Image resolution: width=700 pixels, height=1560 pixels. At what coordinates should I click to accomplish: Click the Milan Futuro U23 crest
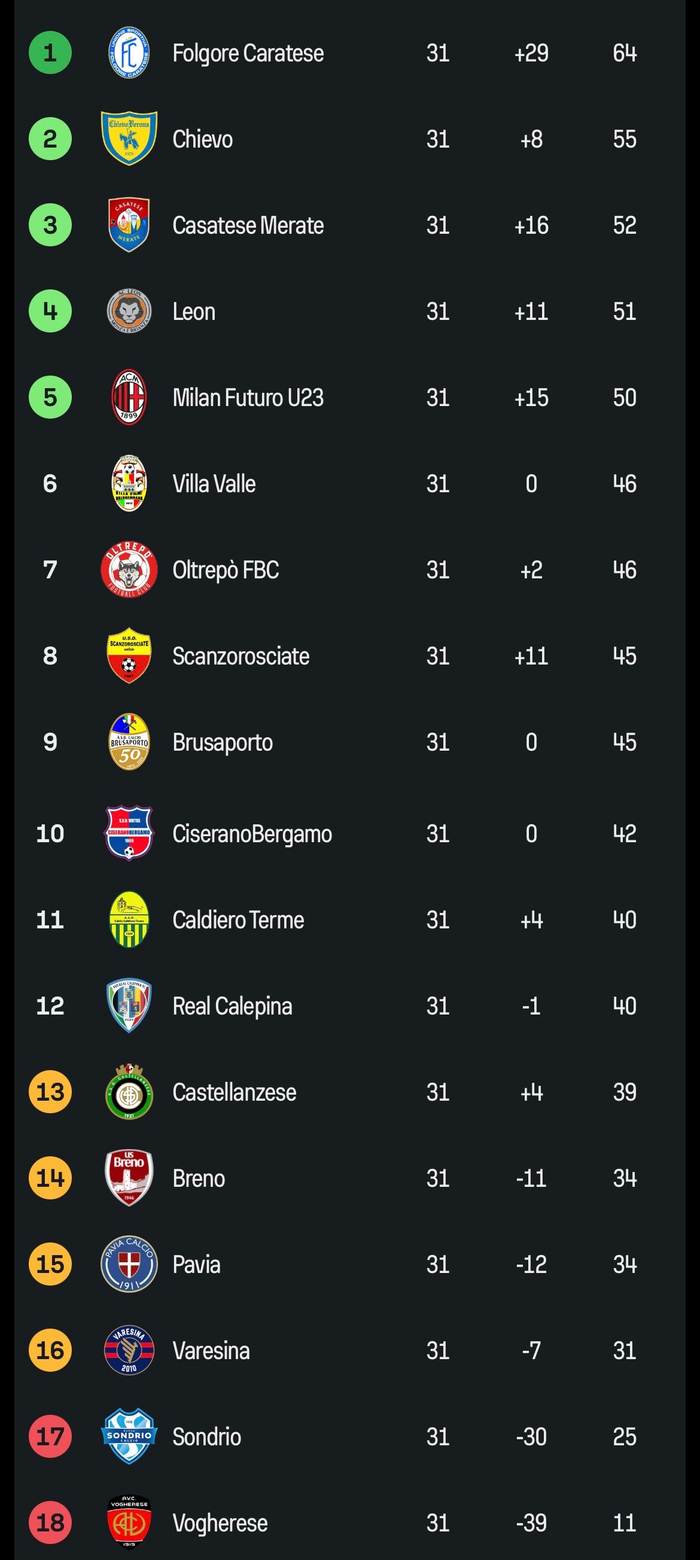tap(129, 398)
